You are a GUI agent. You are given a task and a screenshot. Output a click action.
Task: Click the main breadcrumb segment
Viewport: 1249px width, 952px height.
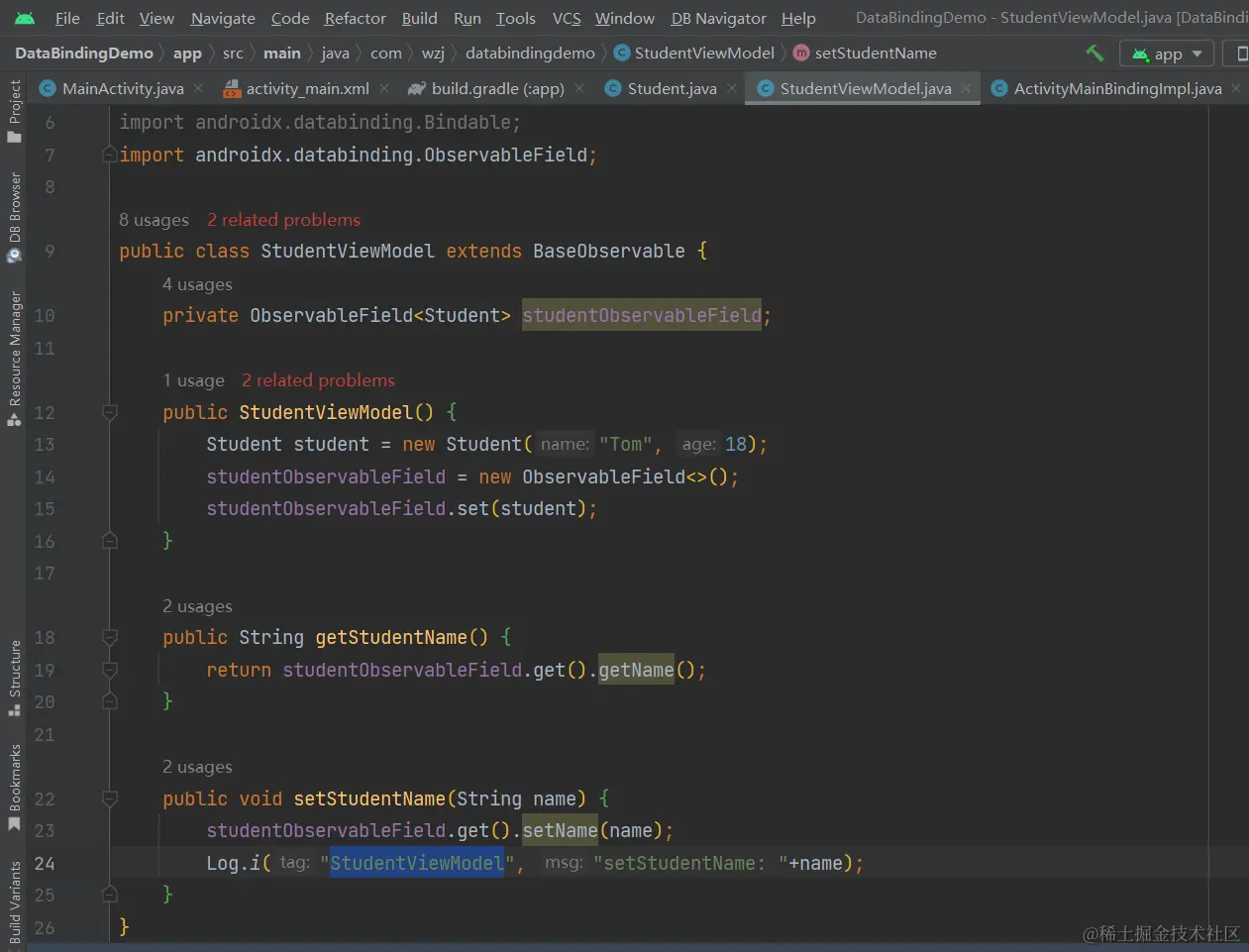click(x=282, y=53)
